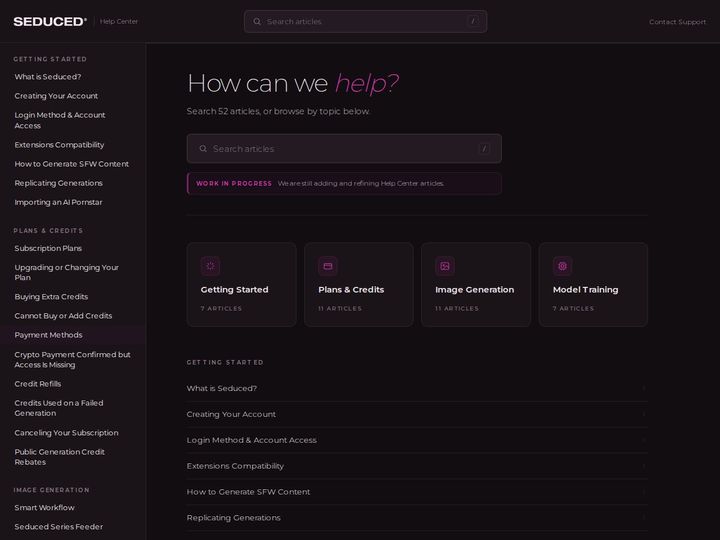Open How to Generate SFW Content in sidebar
Viewport: 720px width, 540px height.
click(x=72, y=164)
